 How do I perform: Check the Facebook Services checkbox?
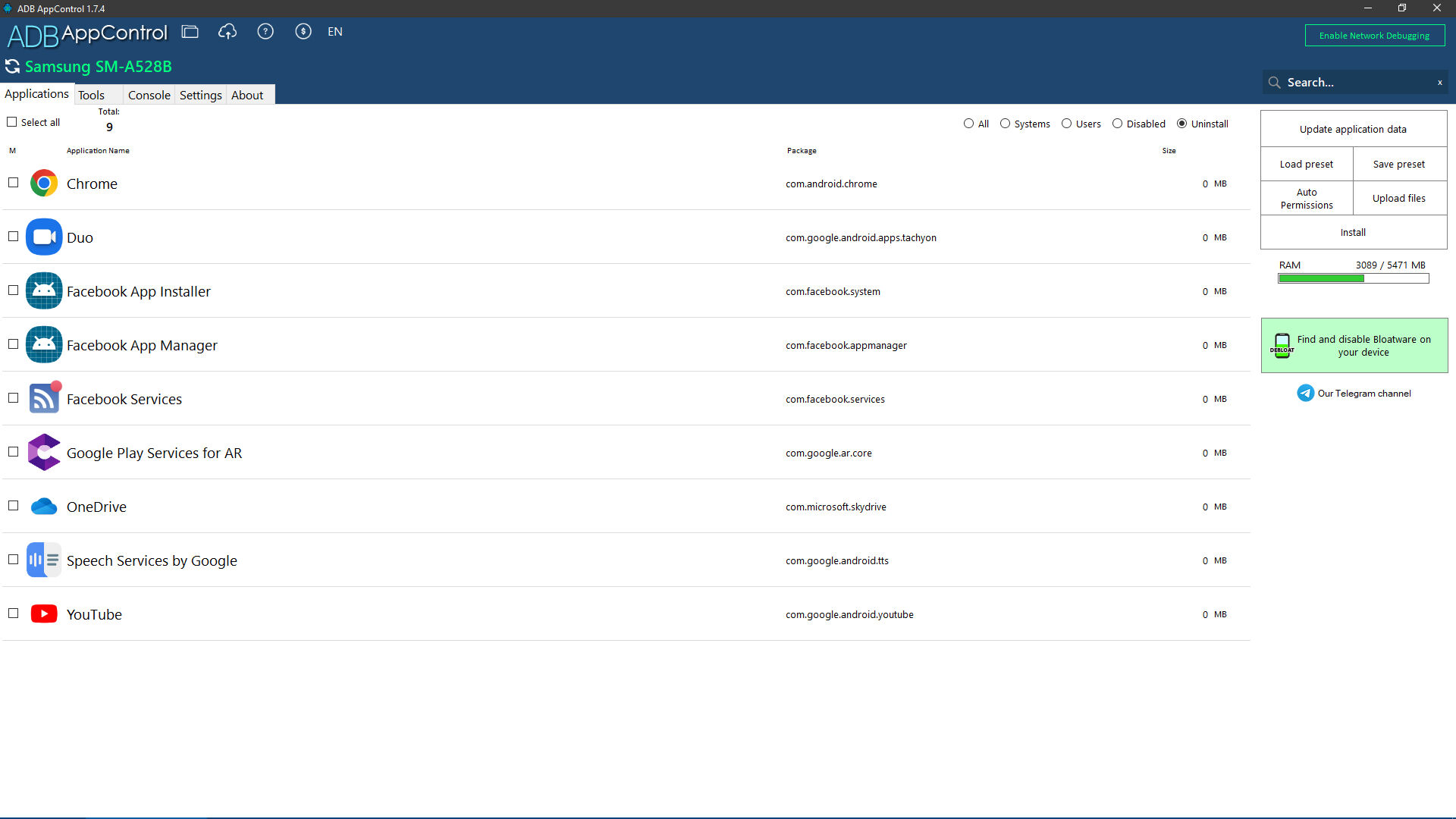(x=13, y=398)
